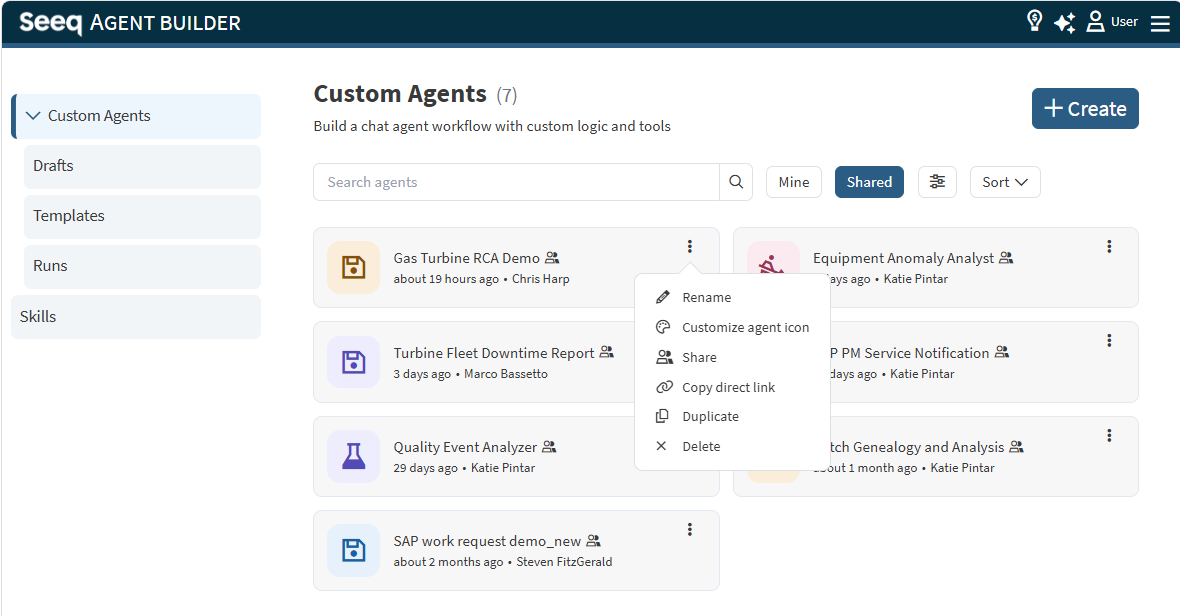The width and height of the screenshot is (1180, 616).
Task: Click shared-users icon next to Genealogy and Analysis
Action: coord(1016,447)
